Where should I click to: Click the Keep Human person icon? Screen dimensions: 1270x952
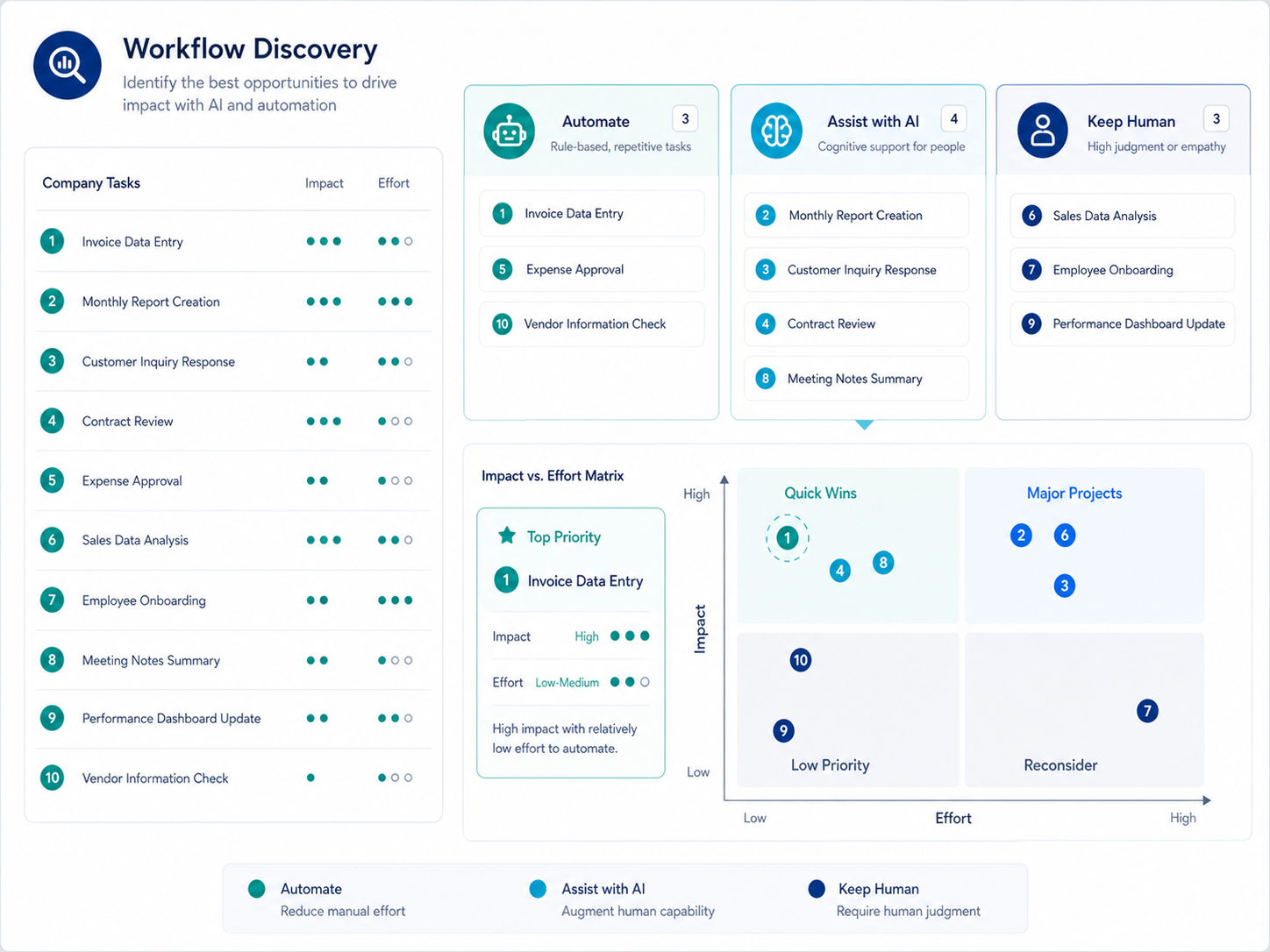1043,131
